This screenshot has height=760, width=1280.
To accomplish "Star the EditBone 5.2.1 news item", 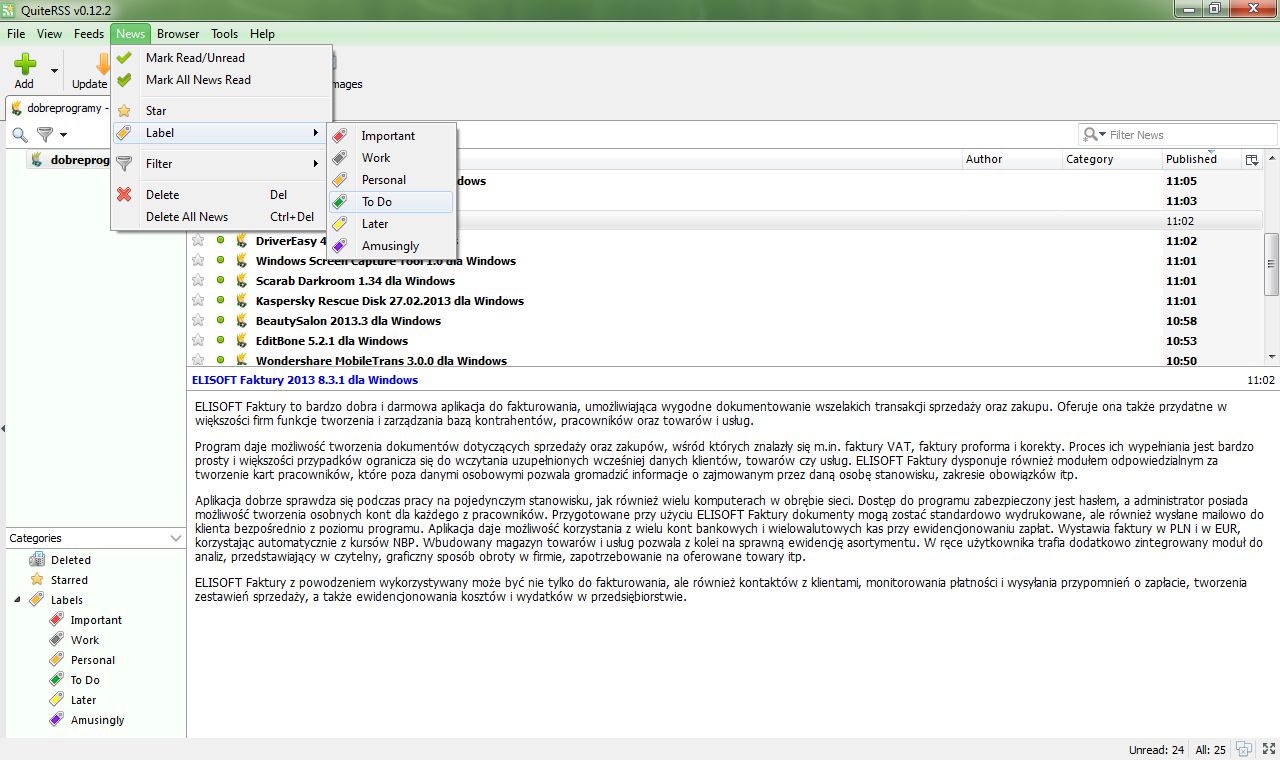I will pyautogui.click(x=198, y=341).
